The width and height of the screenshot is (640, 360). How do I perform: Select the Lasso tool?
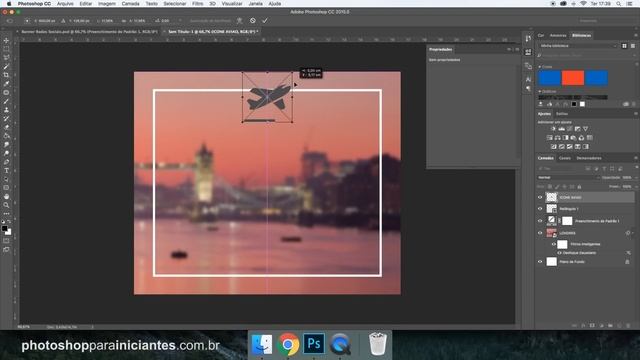(x=6, y=58)
